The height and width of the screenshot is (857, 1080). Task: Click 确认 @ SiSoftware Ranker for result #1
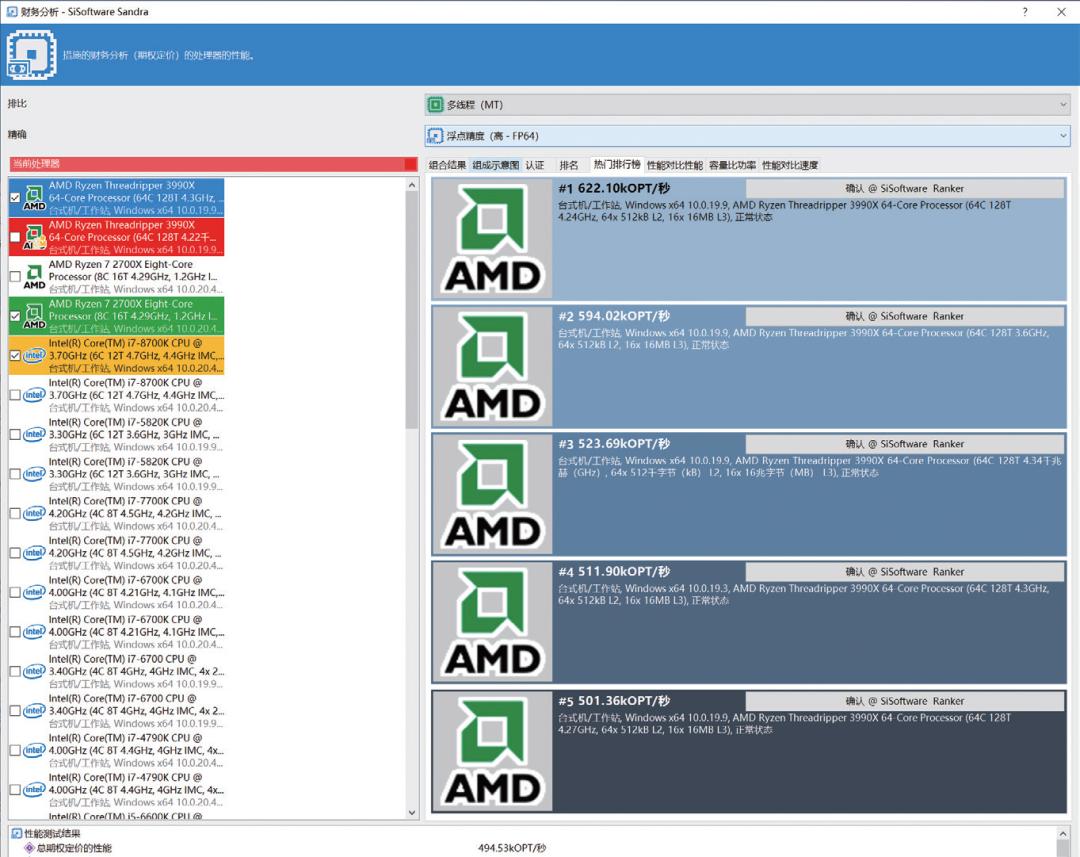point(904,189)
